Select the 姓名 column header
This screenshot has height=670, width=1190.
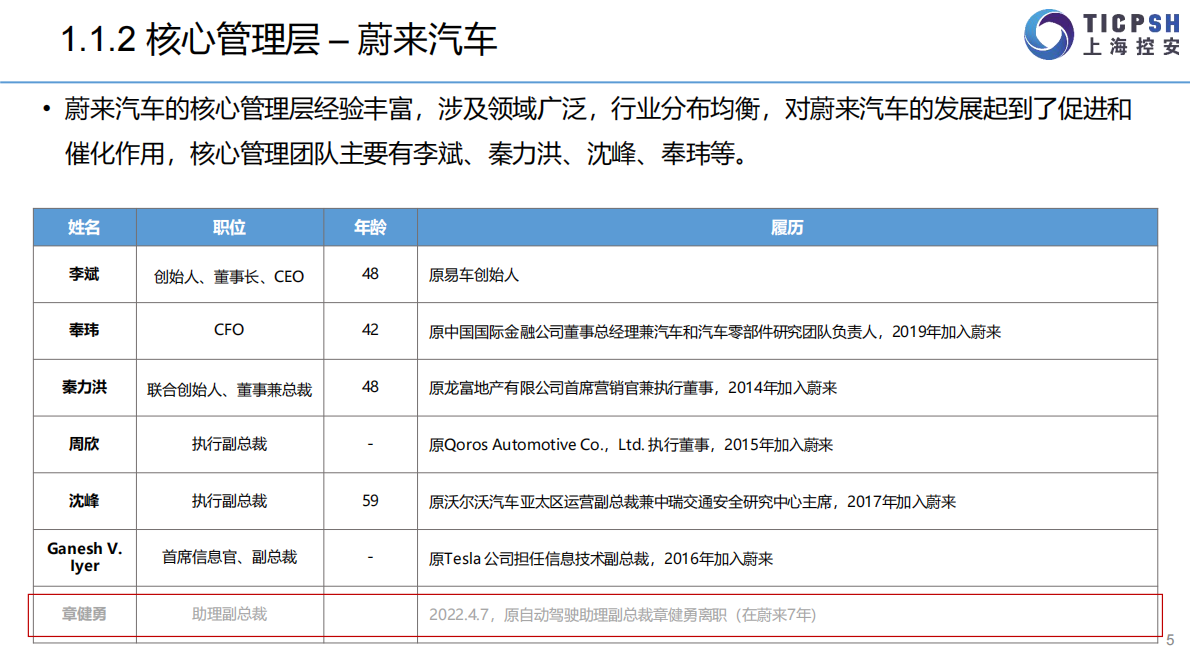[84, 227]
